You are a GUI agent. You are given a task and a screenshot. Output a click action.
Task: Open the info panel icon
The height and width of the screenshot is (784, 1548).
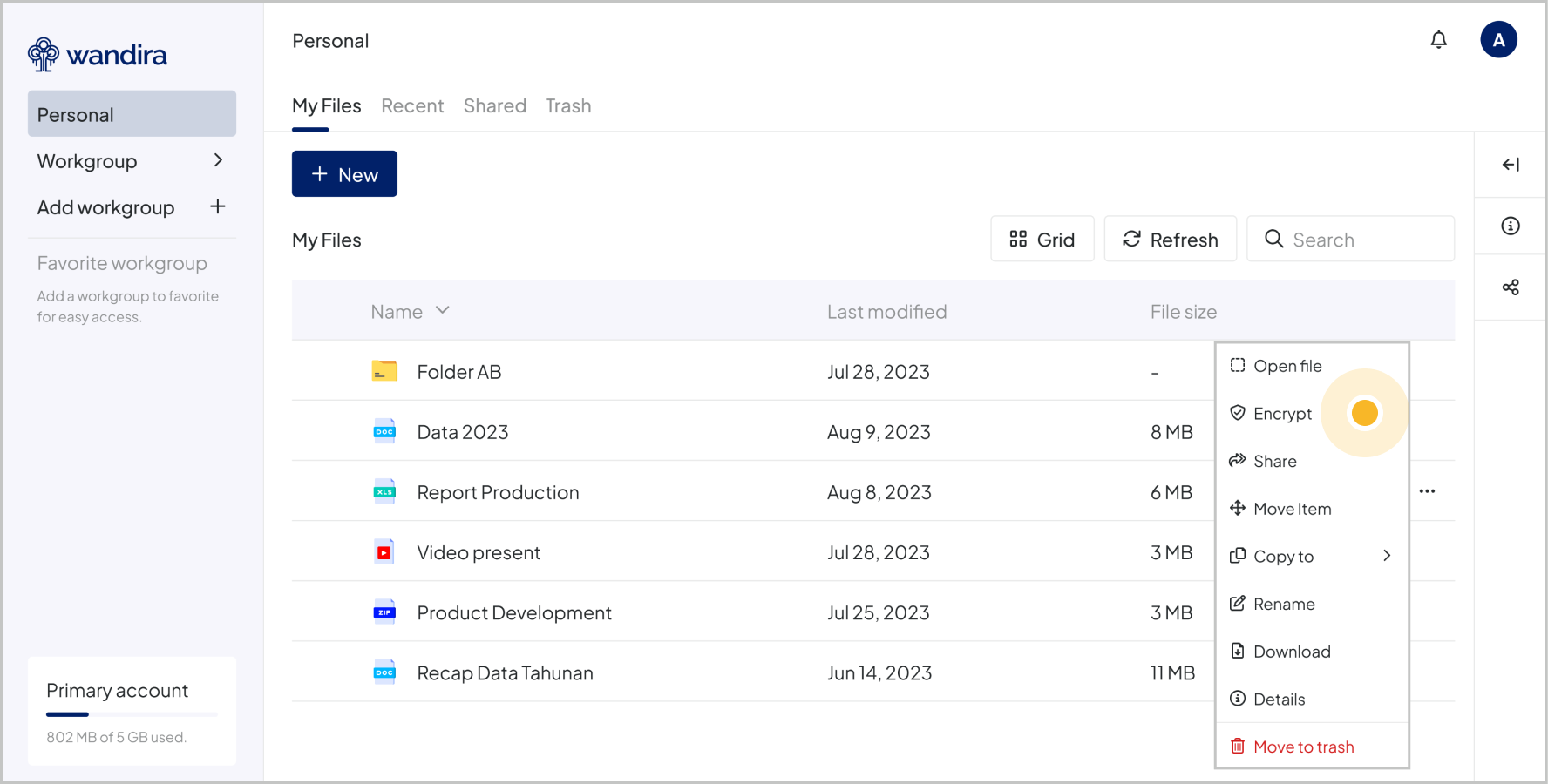coord(1511,226)
